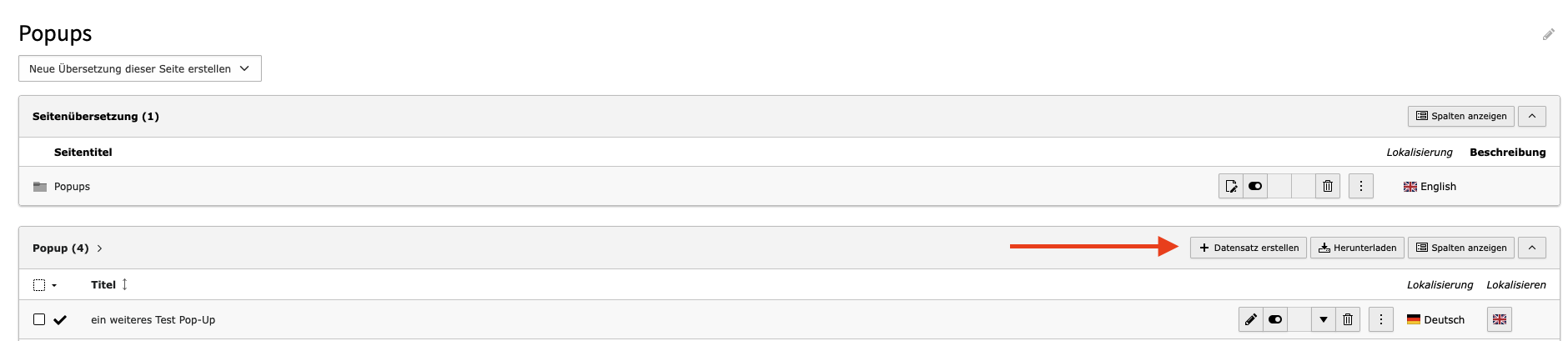This screenshot has width=1568, height=341.
Task: Toggle visibility of the Popups translation
Action: [x=1255, y=186]
